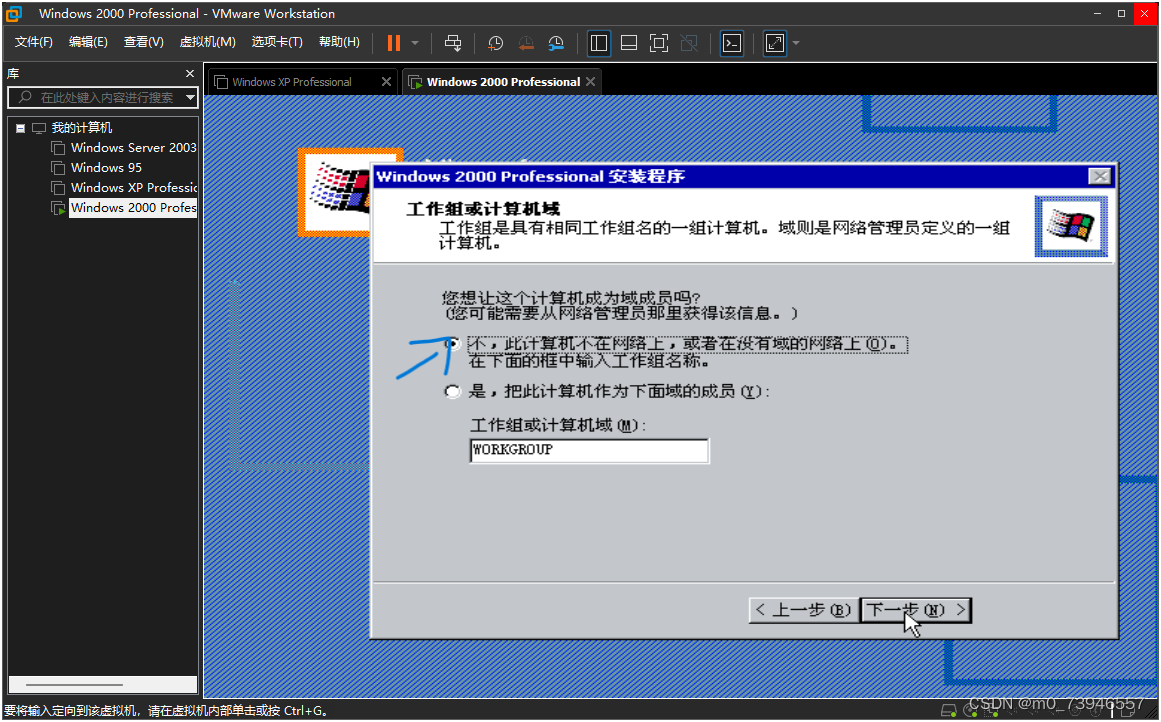The height and width of the screenshot is (722, 1161).
Task: Select the 不，此计算机不在网络上 radio button
Action: [452, 344]
